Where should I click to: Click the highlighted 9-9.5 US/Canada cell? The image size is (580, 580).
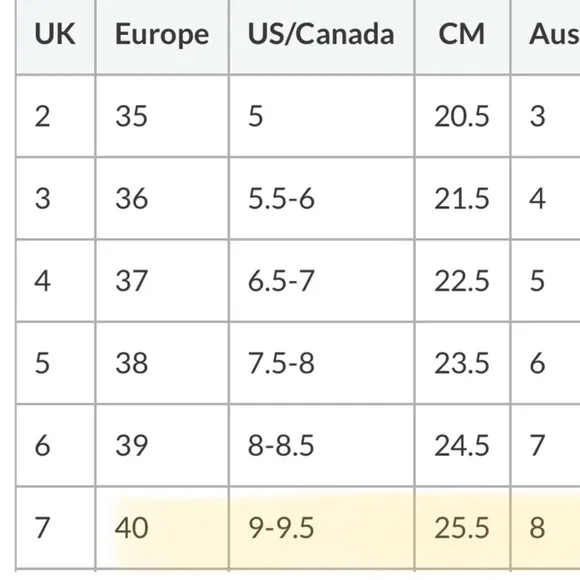pyautogui.click(x=321, y=528)
